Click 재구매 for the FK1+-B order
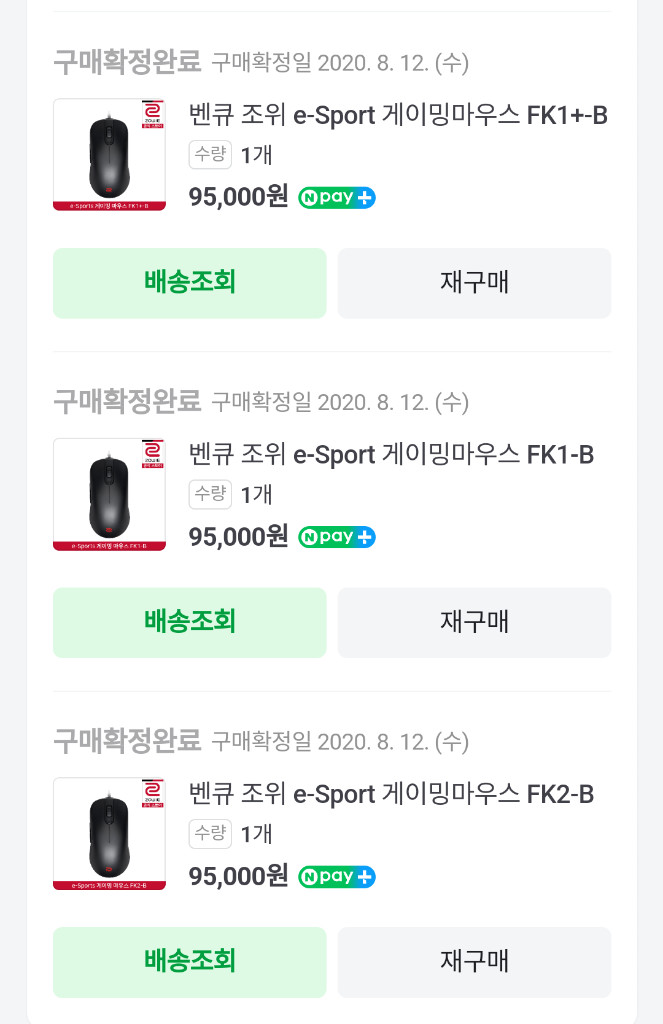 click(x=474, y=283)
